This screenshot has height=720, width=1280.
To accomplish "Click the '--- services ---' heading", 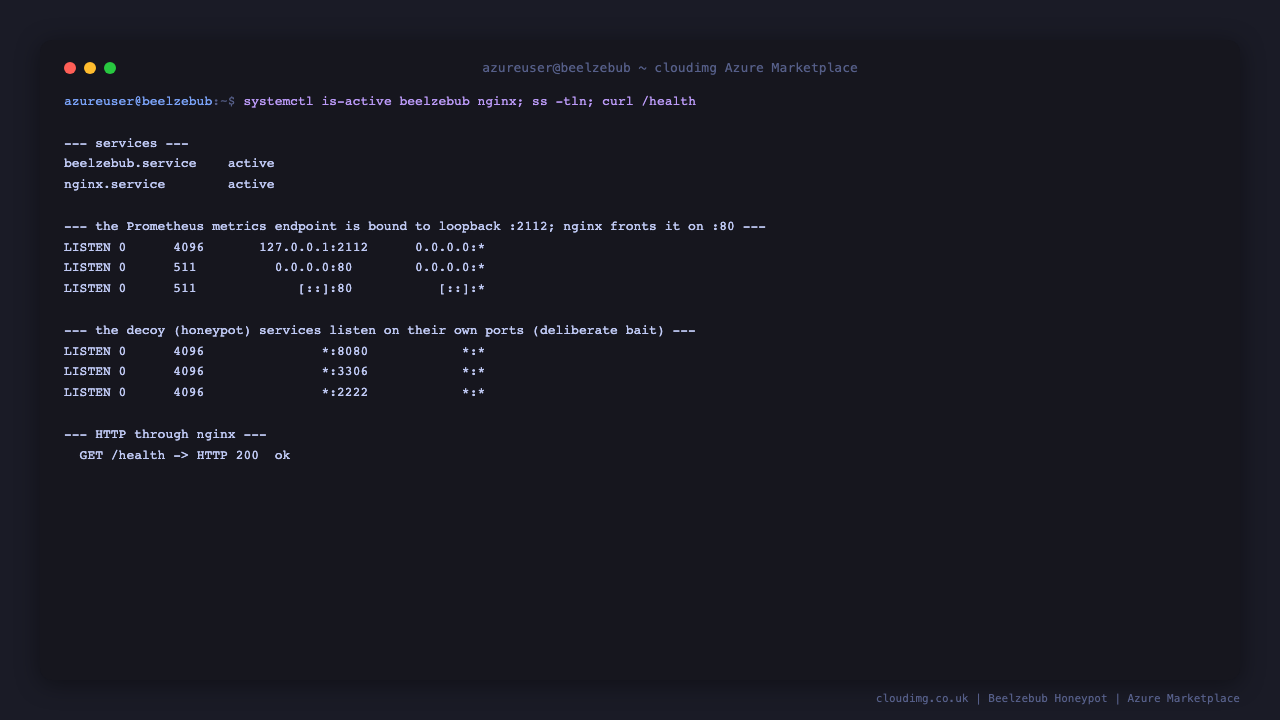I will (x=126, y=143).
